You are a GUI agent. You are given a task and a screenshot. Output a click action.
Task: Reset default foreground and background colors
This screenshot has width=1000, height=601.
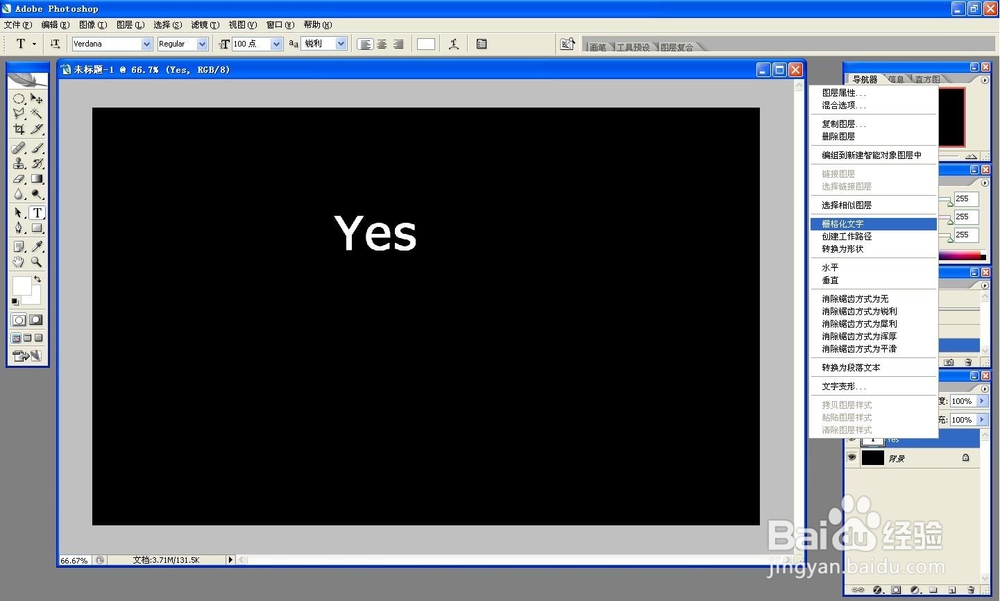point(15,302)
